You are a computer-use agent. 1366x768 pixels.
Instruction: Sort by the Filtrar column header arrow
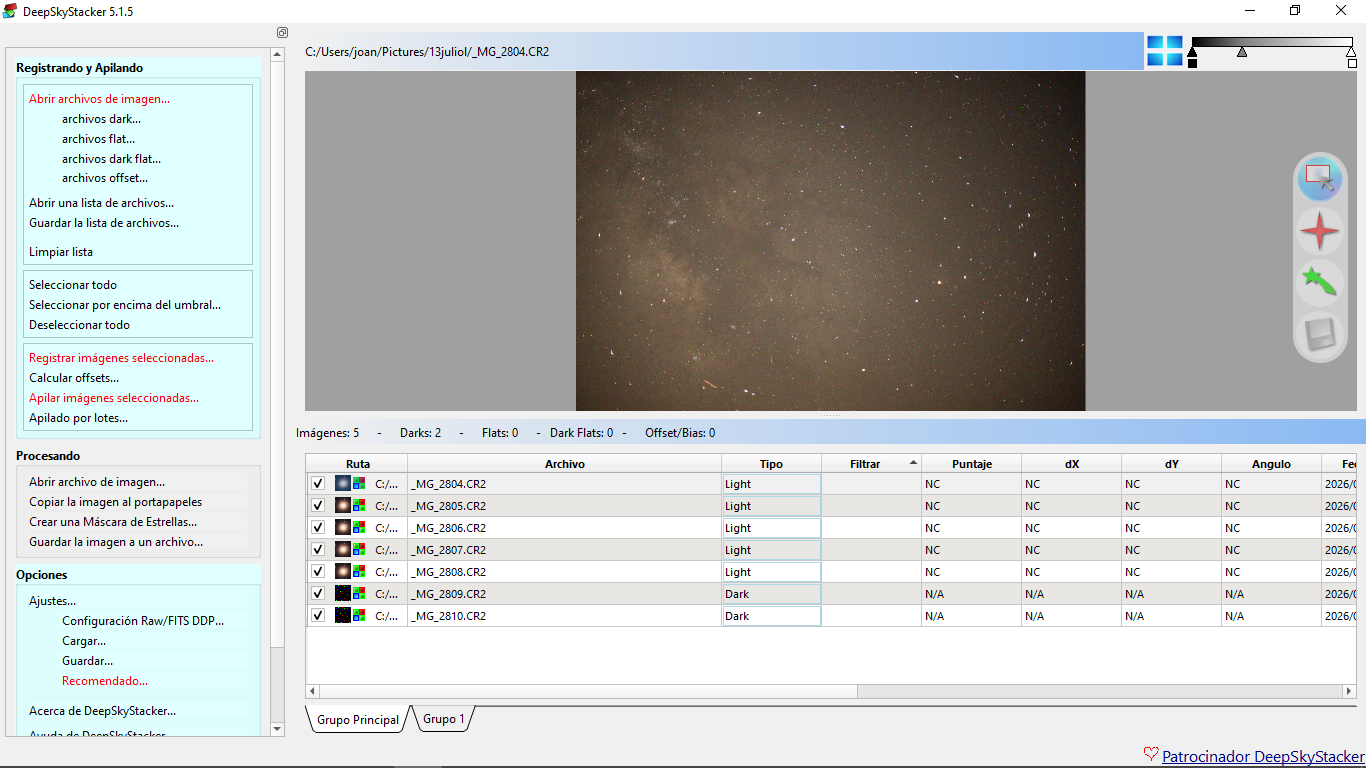coord(912,463)
